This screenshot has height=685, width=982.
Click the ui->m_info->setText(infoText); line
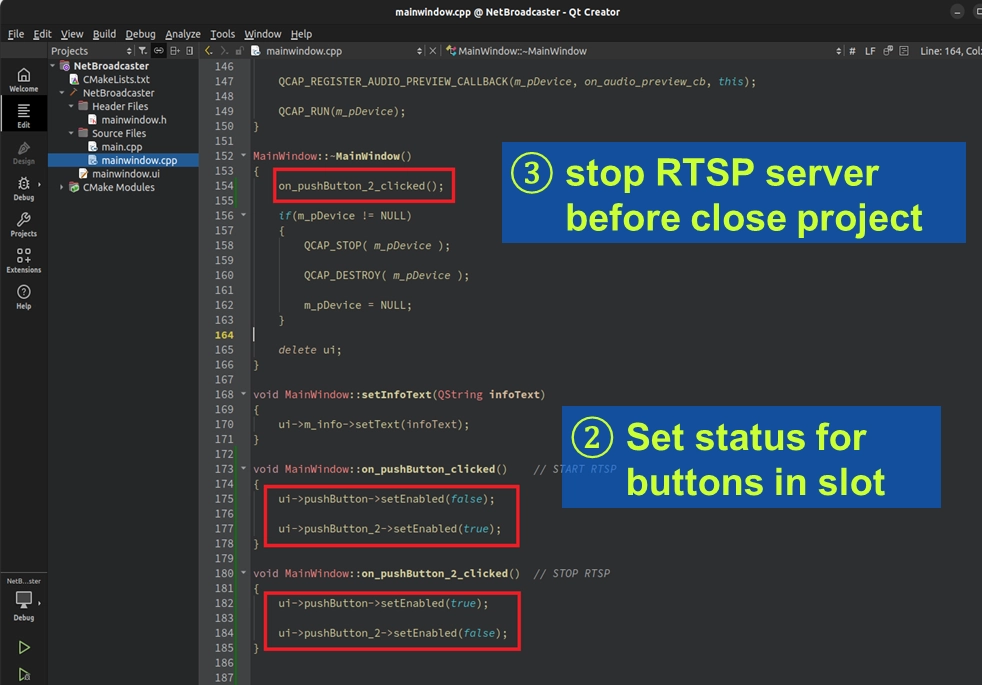click(x=373, y=425)
